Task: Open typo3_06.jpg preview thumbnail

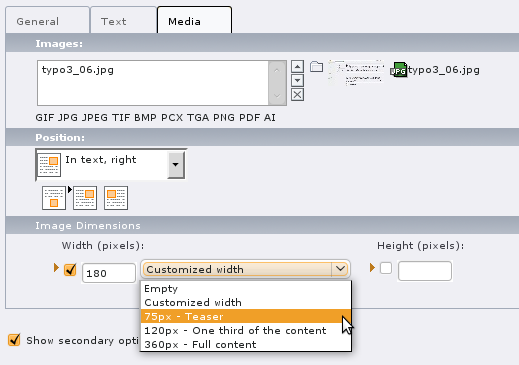Action: (x=356, y=72)
